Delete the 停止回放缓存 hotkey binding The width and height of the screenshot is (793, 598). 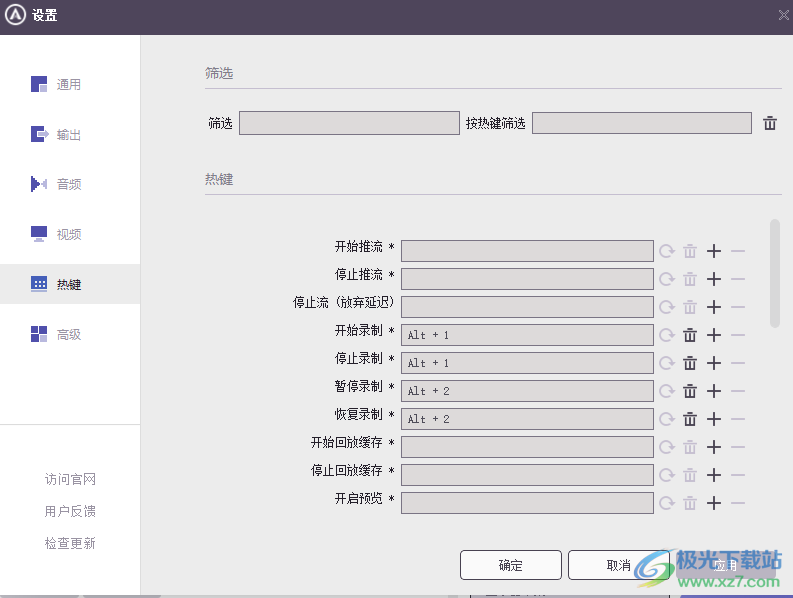[x=690, y=475]
